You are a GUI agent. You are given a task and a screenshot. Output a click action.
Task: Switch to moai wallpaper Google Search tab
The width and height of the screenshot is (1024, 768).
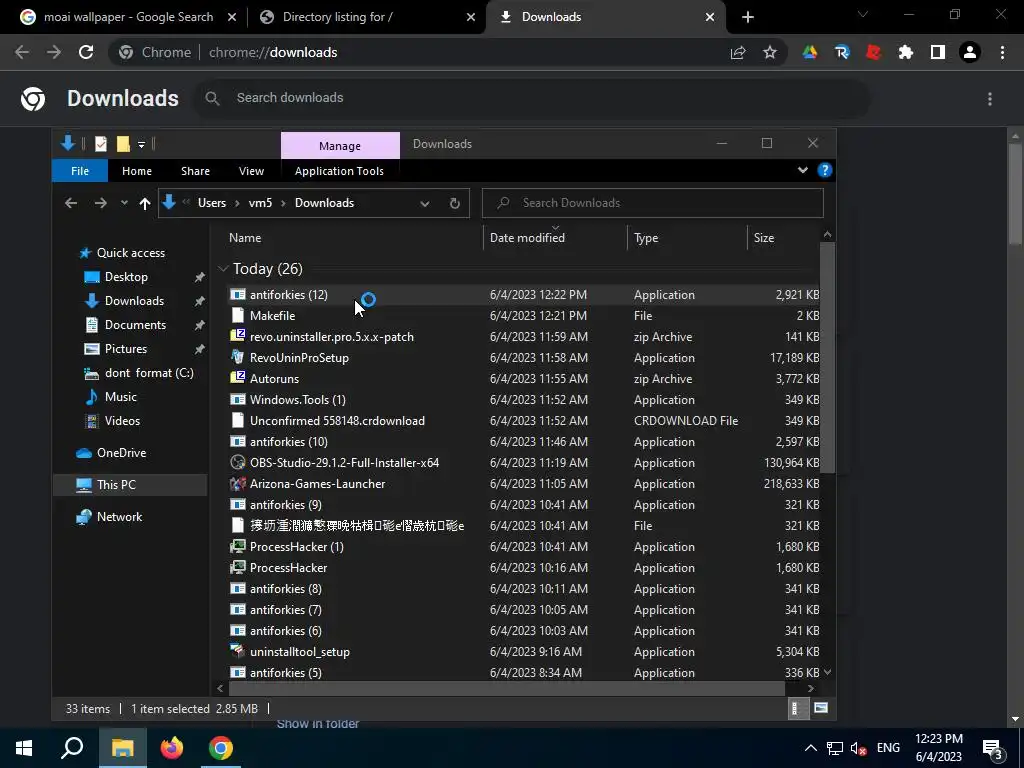click(128, 17)
